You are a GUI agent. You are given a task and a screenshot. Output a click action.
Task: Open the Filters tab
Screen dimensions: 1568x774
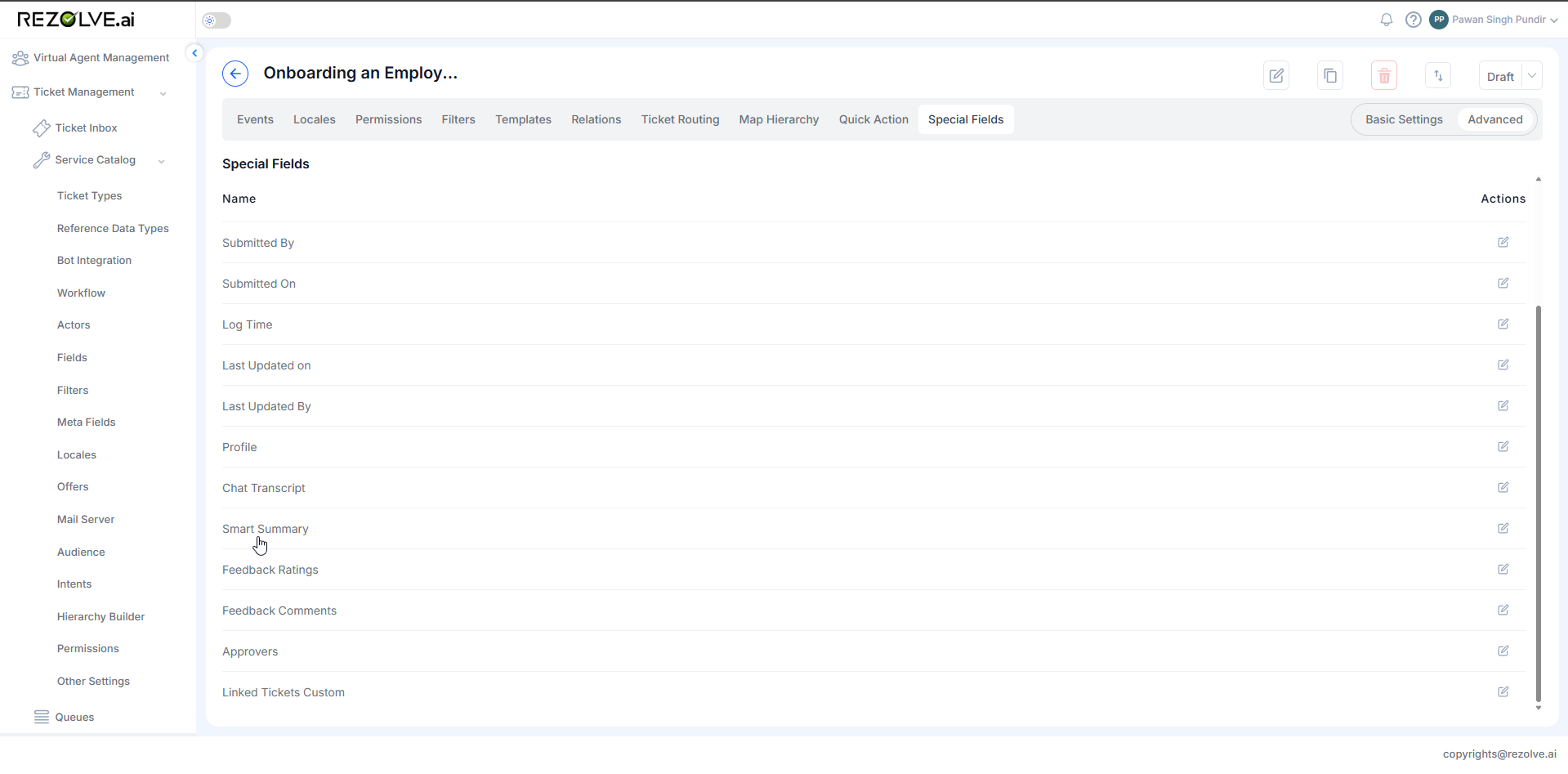[x=458, y=119]
